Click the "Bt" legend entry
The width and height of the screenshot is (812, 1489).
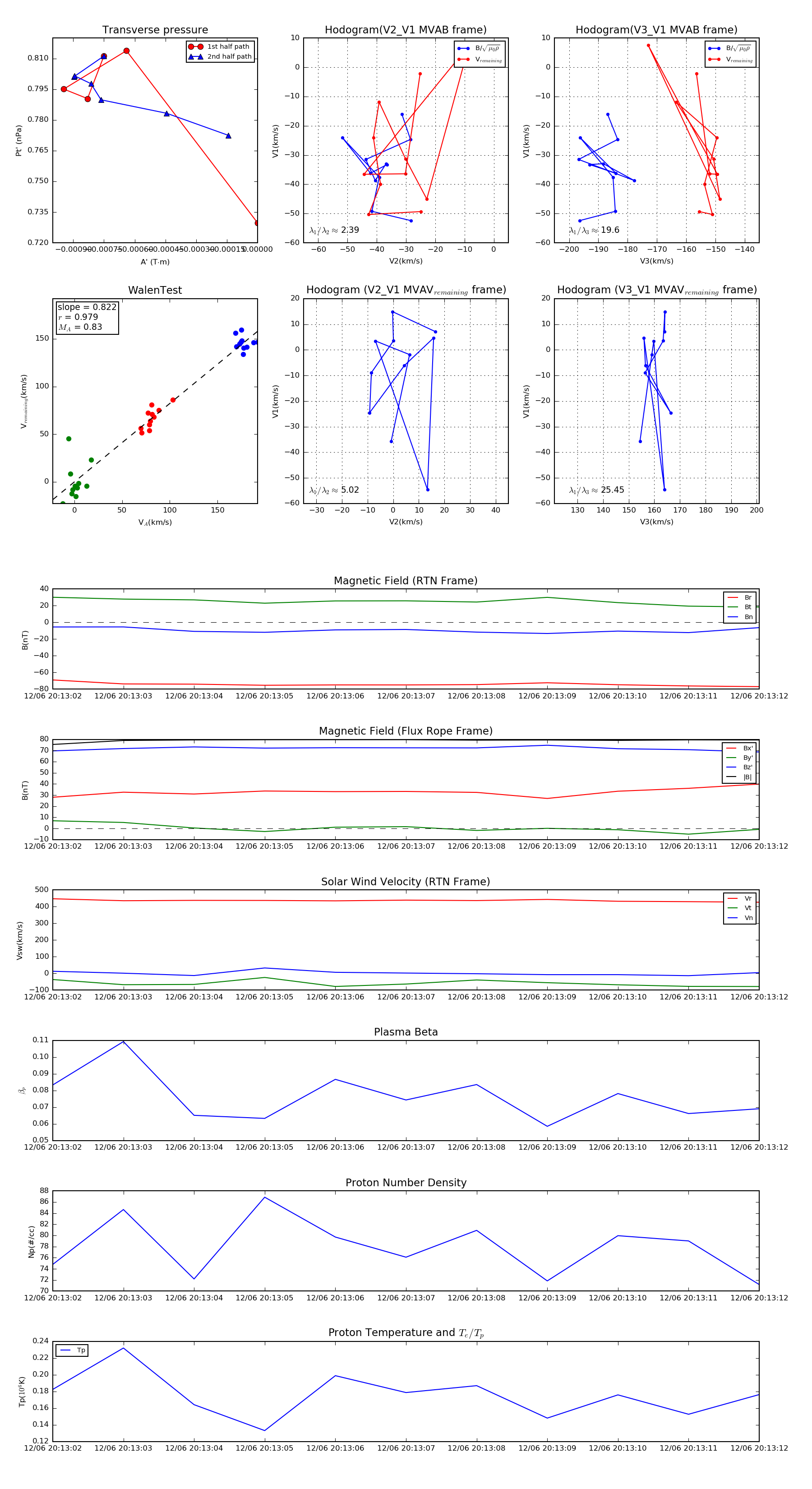click(x=740, y=607)
